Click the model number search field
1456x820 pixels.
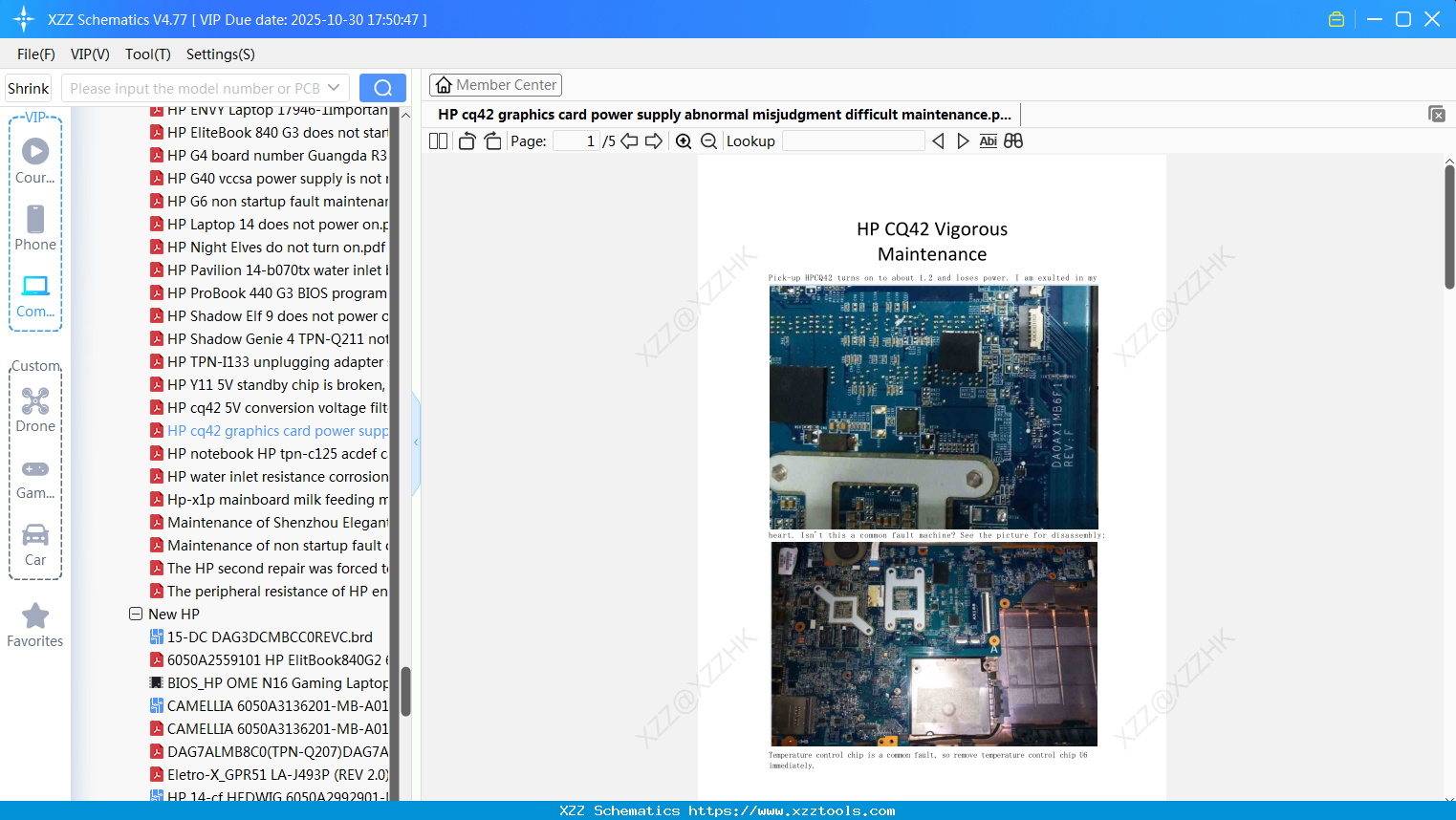point(194,88)
